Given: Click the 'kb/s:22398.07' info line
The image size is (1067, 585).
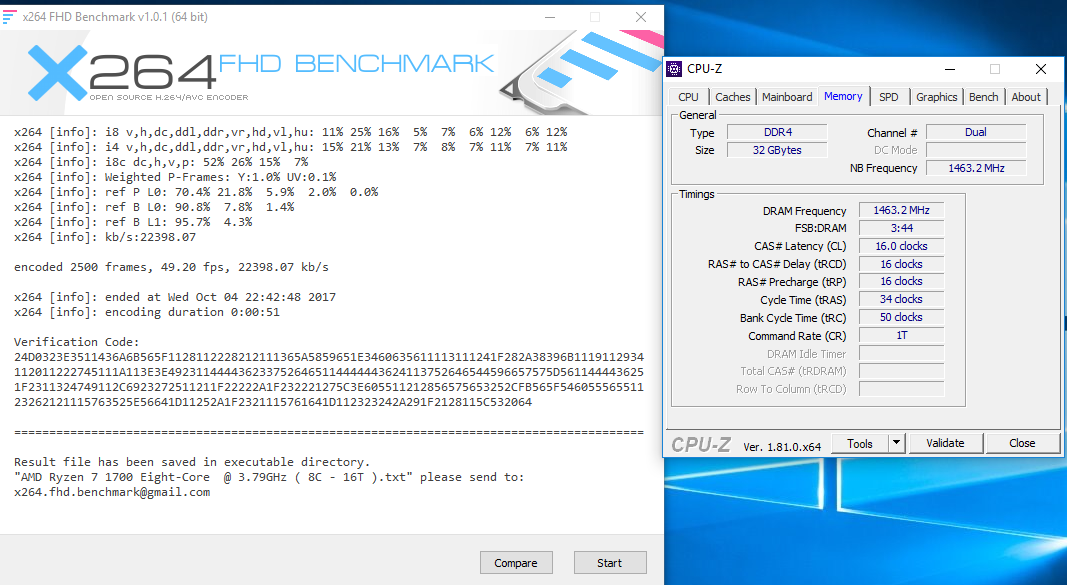Looking at the screenshot, I should [105, 237].
